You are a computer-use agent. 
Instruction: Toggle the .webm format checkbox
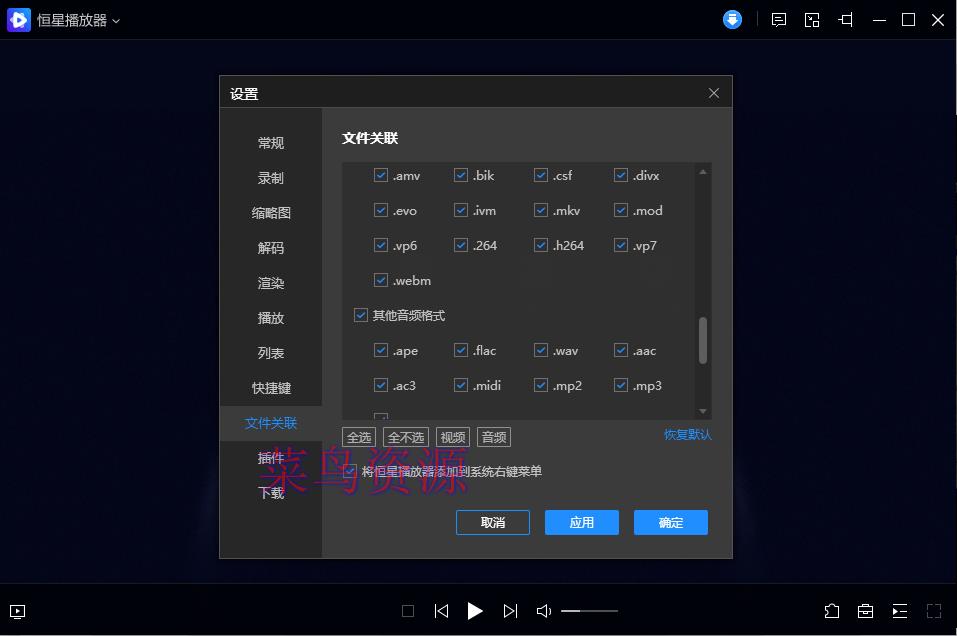click(381, 280)
